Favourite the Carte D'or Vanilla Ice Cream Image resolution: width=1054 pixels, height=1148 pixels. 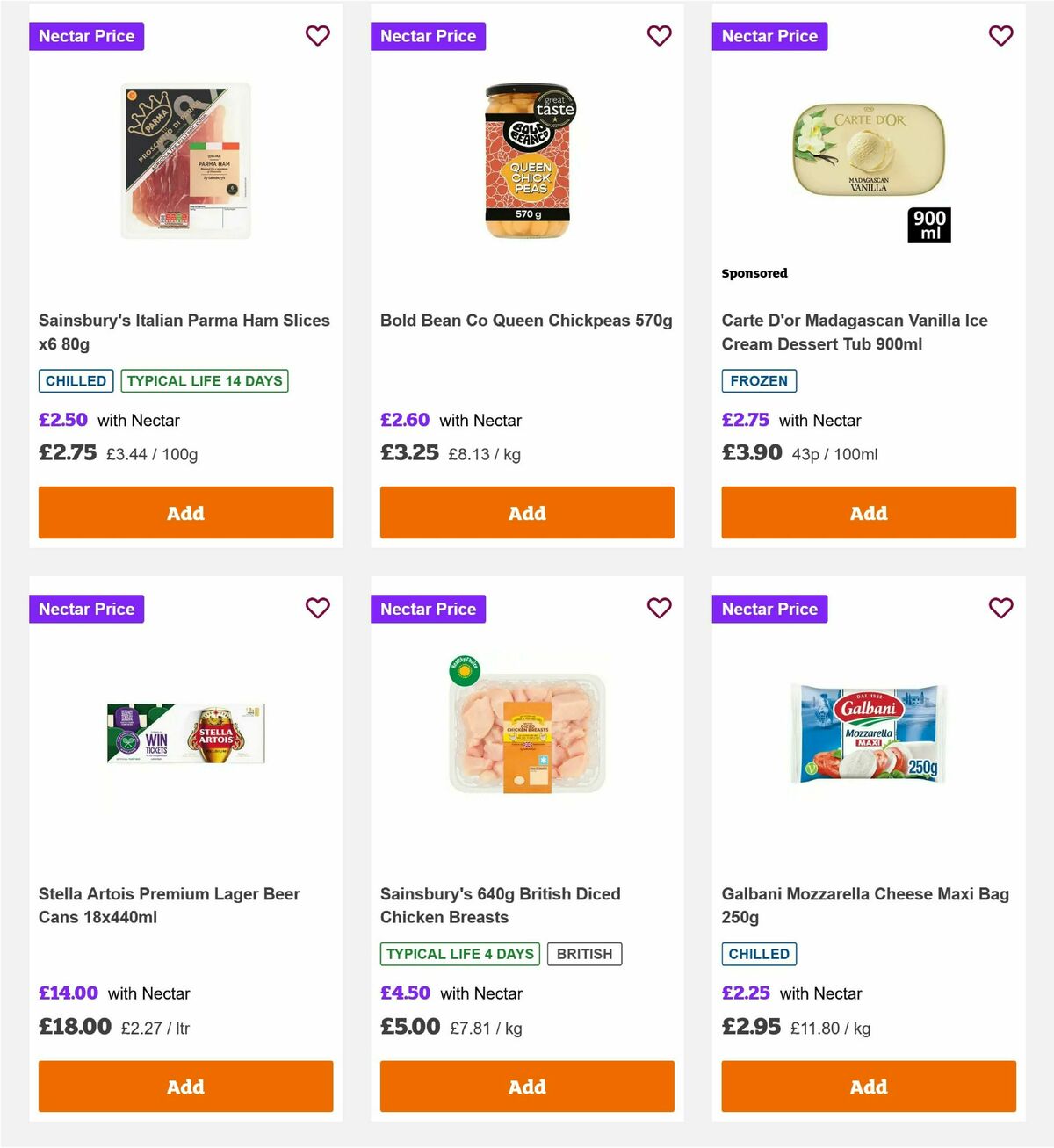(1000, 36)
